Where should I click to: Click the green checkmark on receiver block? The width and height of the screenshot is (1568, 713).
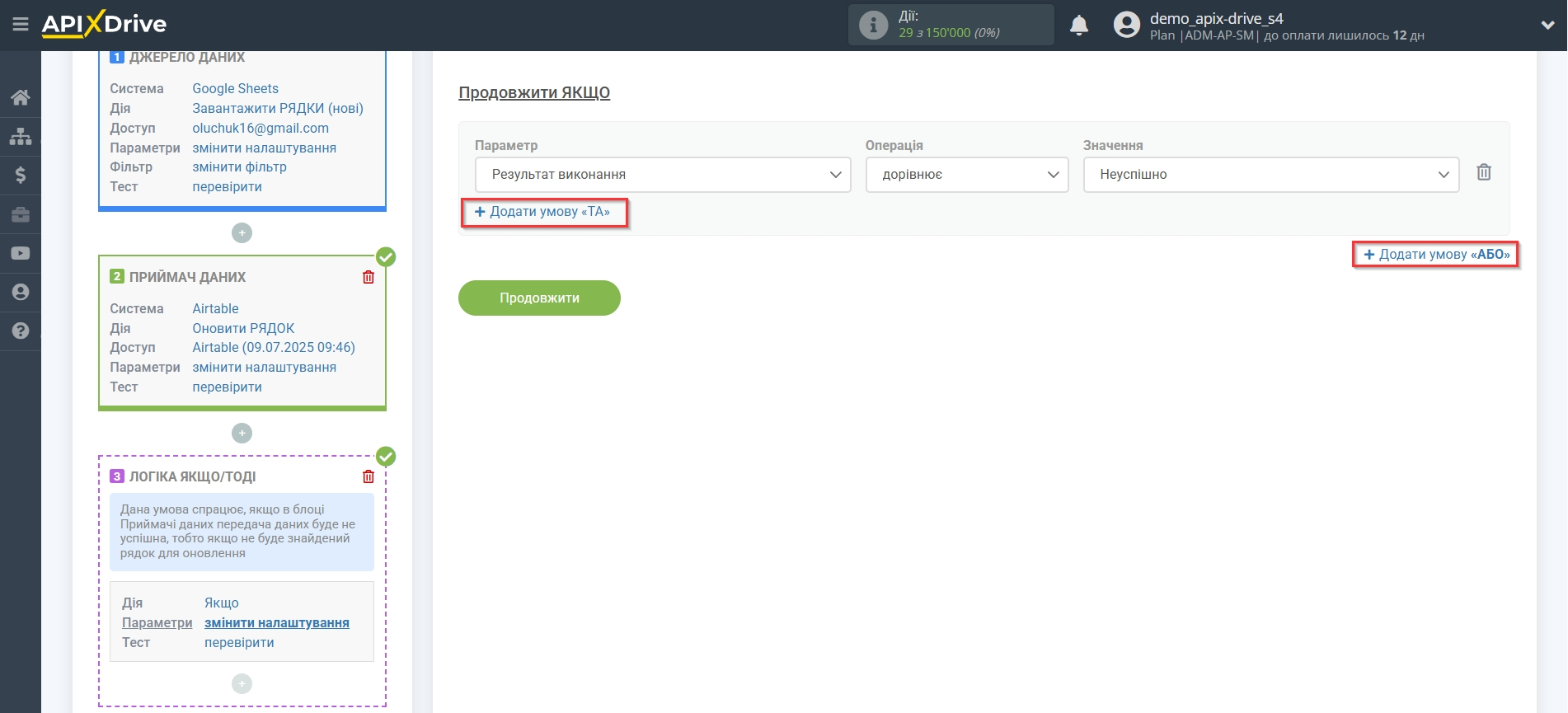(x=386, y=257)
